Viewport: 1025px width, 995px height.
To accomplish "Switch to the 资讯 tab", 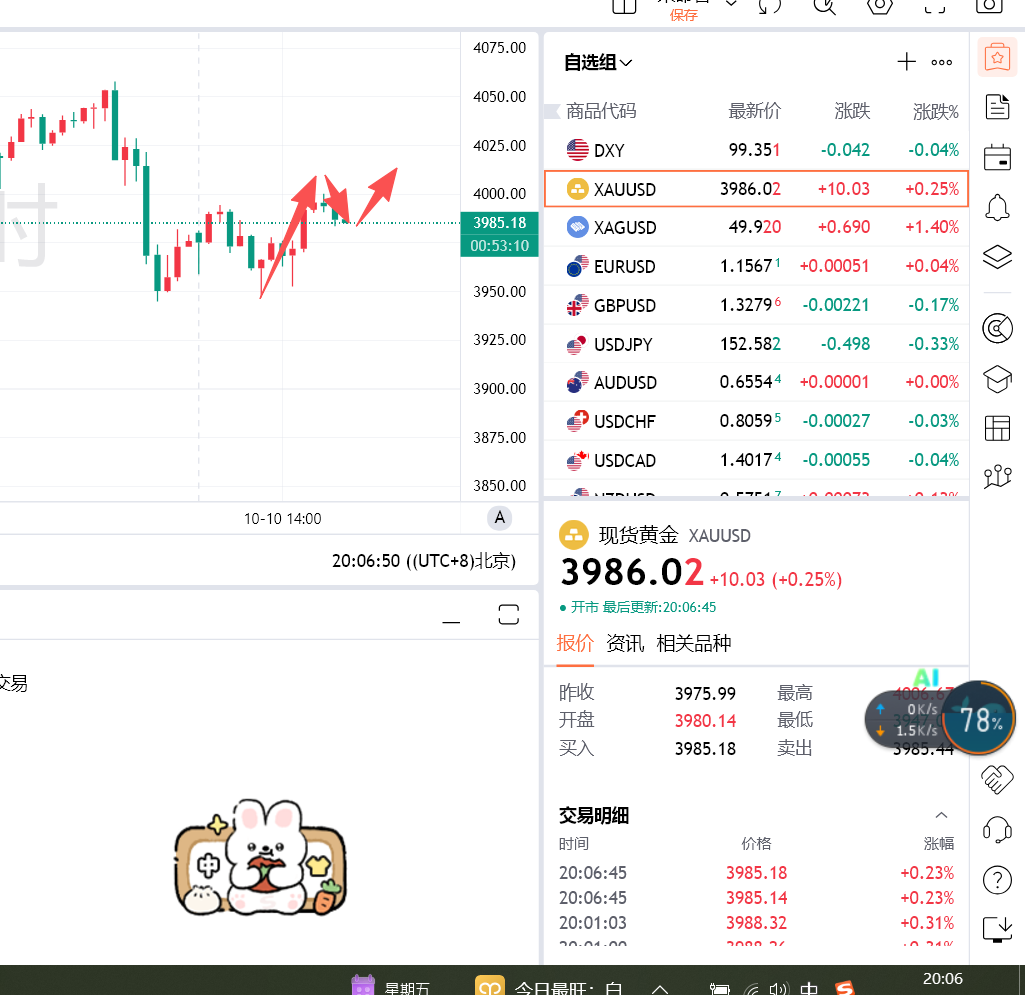I will coord(625,643).
